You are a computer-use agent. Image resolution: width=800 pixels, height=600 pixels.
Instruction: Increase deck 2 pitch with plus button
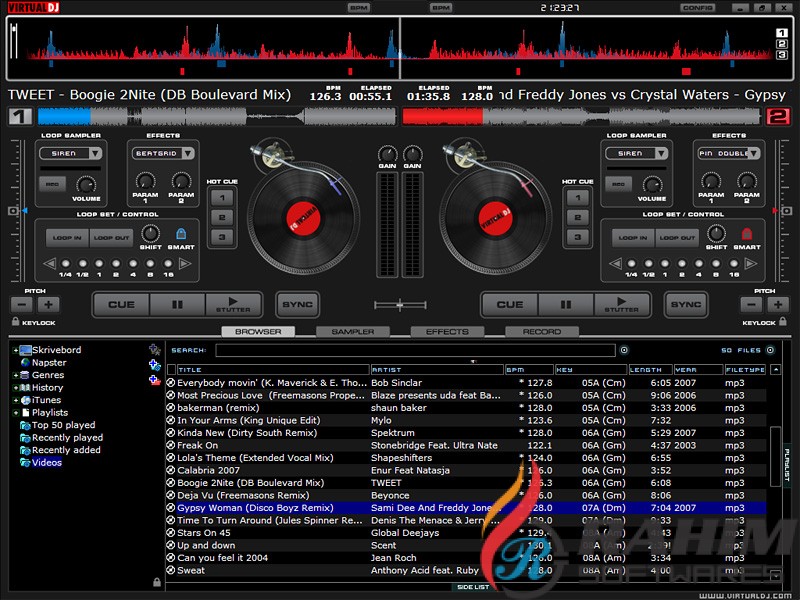[x=778, y=305]
